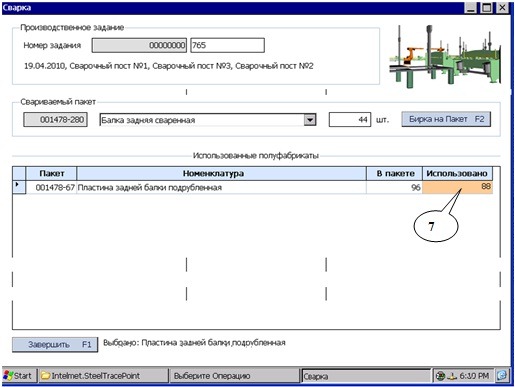Select the table cell 001478-67
Viewport: 515px width, 387px height.
pyautogui.click(x=51, y=187)
